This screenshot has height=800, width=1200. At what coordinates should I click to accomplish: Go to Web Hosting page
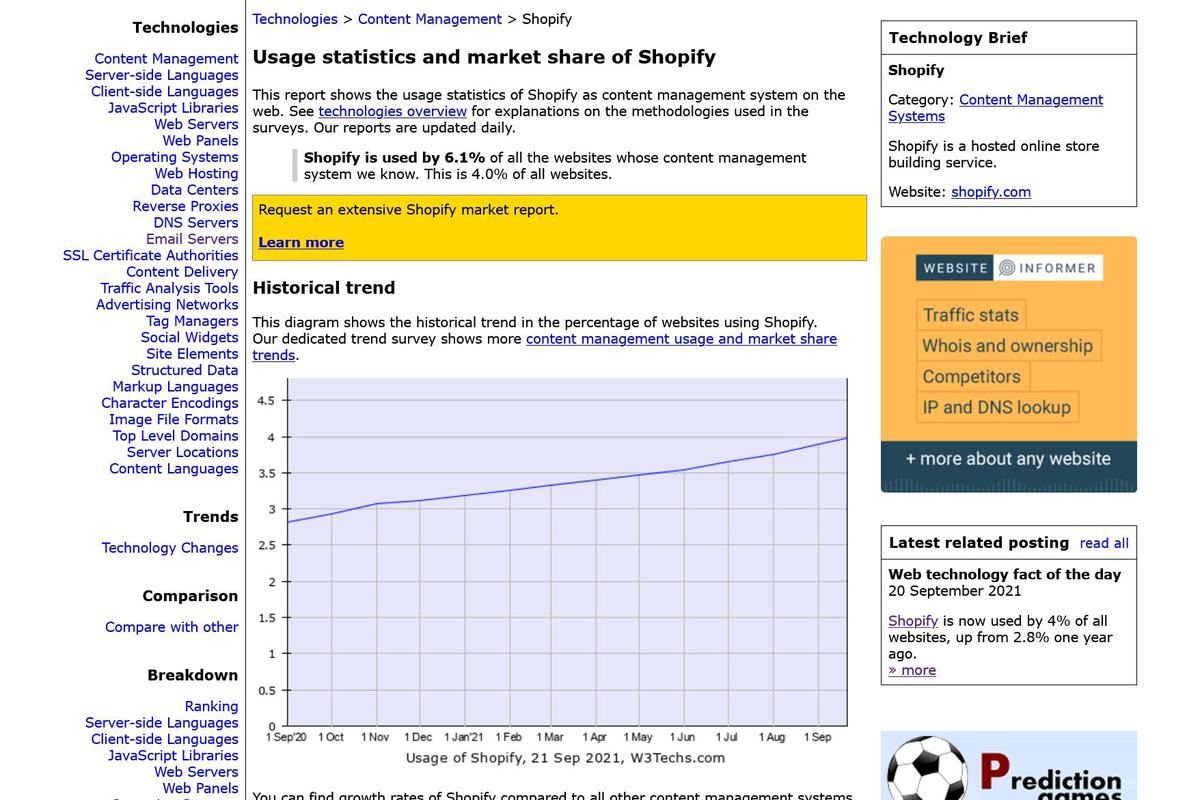196,174
